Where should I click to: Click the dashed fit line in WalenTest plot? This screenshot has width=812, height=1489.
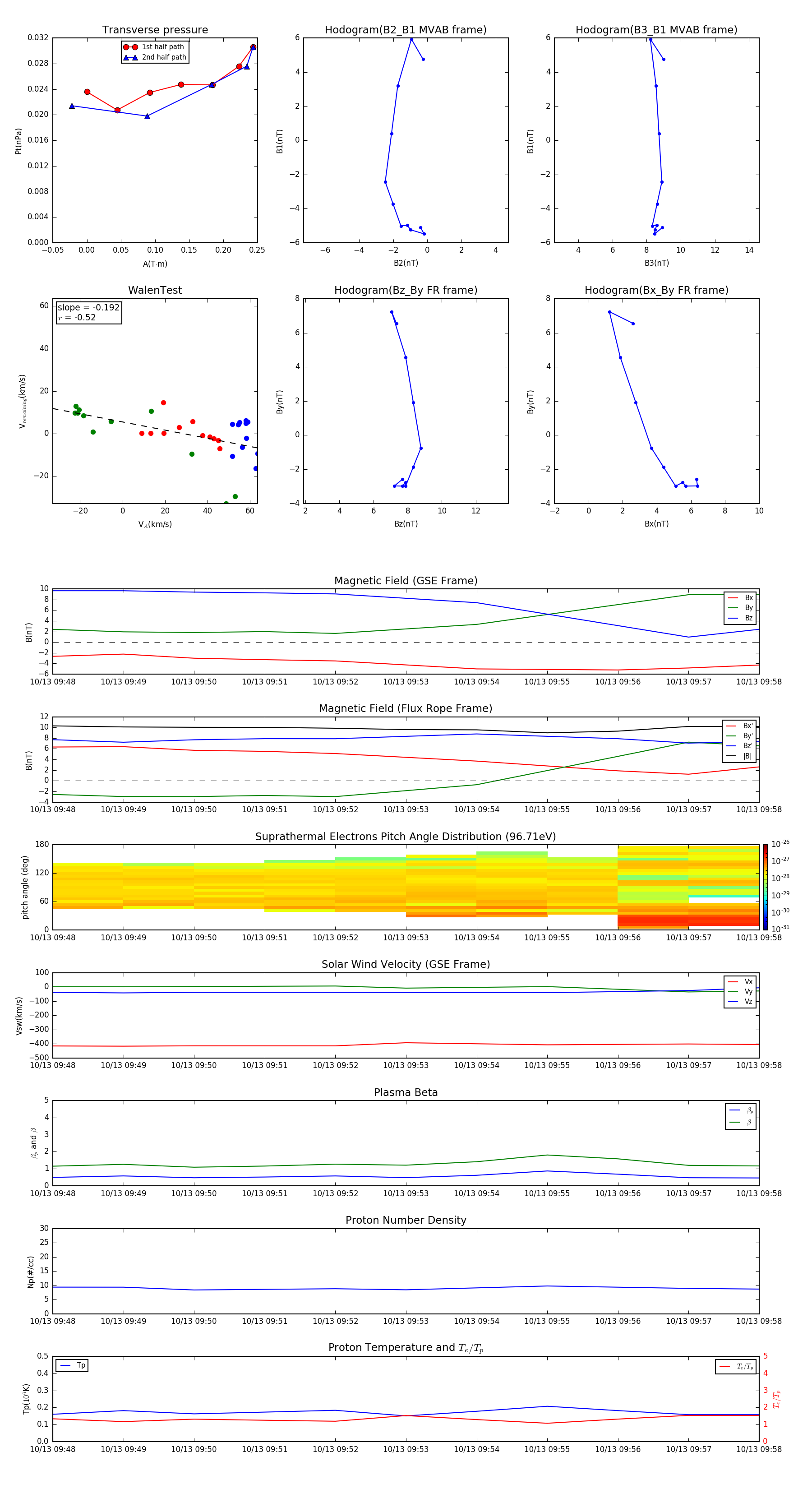point(155,428)
